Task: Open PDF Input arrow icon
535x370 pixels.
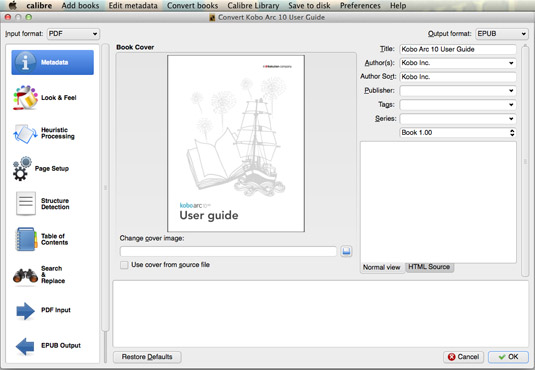Action: pos(26,311)
